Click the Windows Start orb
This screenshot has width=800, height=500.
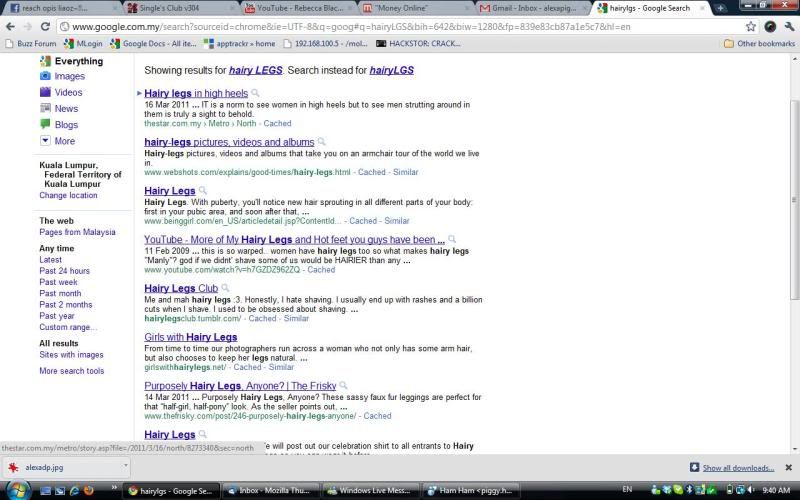(x=17, y=490)
